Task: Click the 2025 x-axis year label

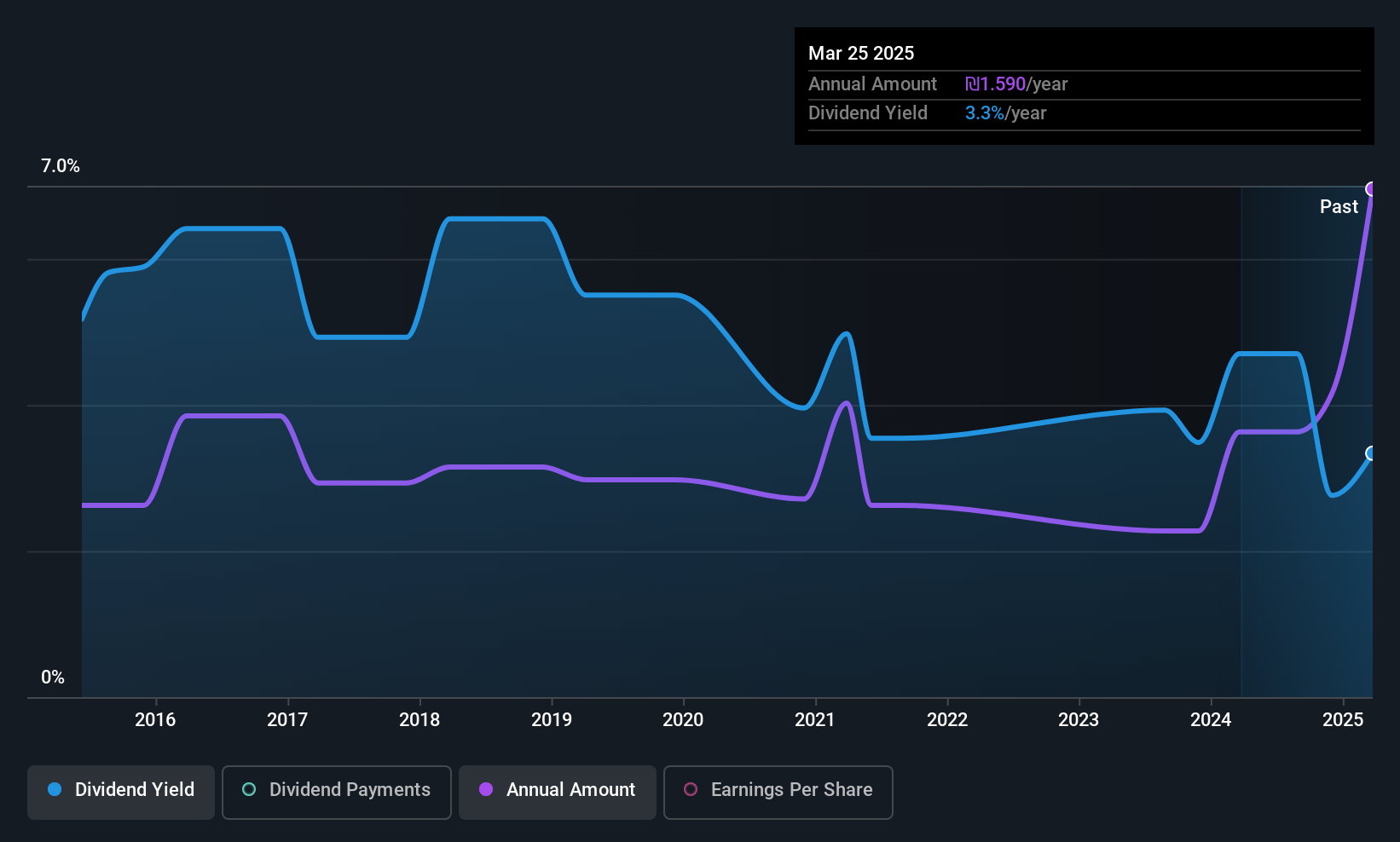Action: point(1343,719)
